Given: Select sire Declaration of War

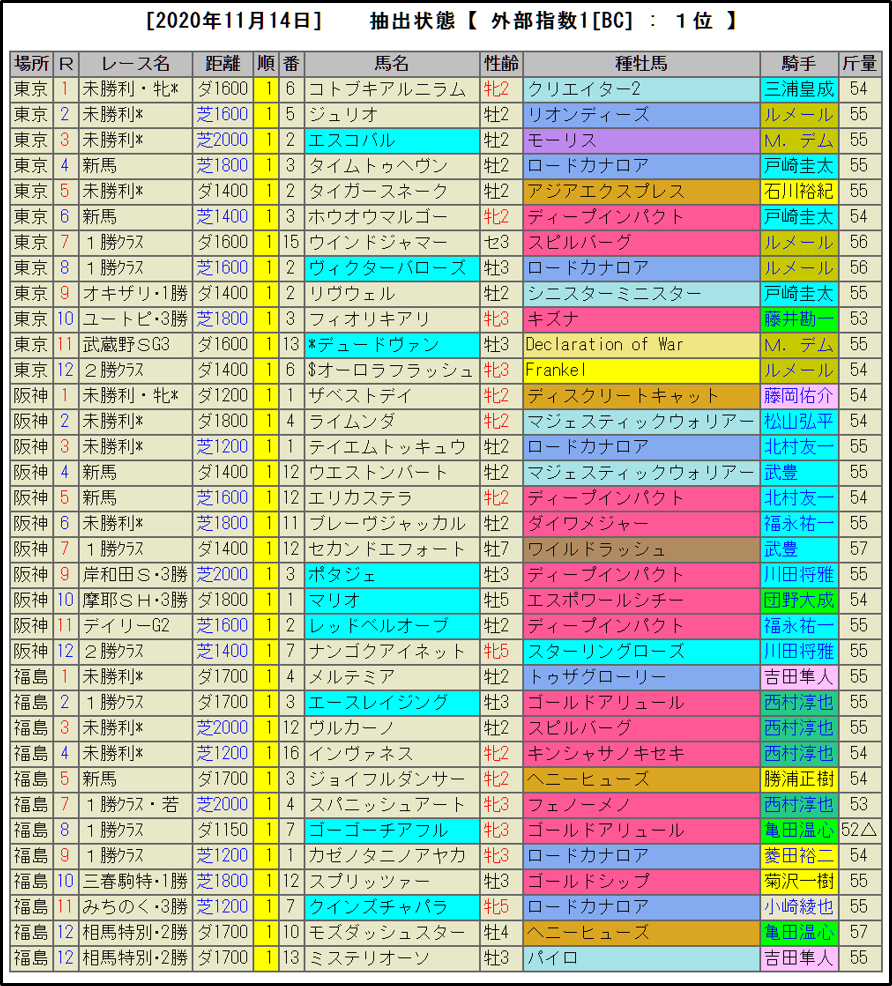Looking at the screenshot, I should tap(606, 345).
